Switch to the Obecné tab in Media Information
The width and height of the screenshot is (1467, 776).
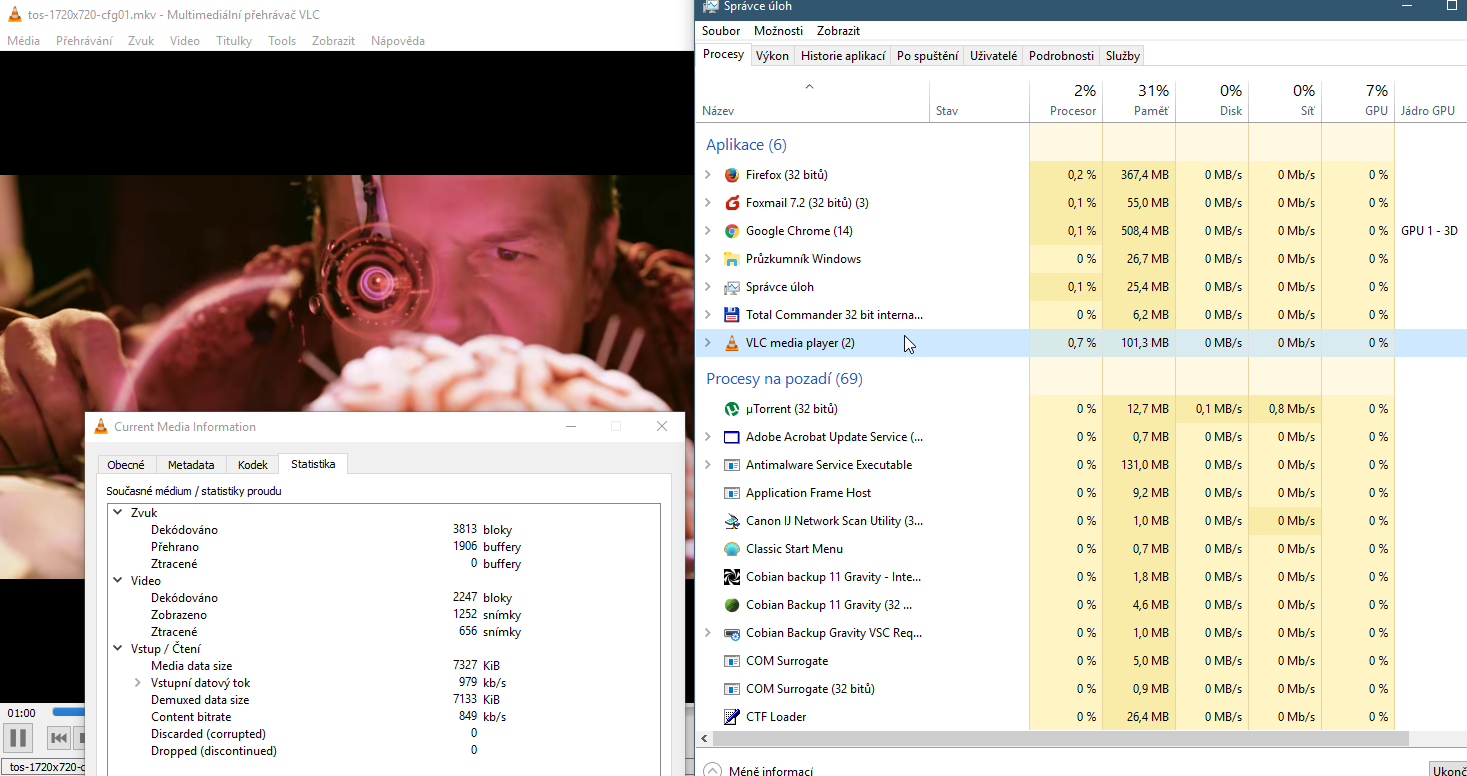click(126, 465)
